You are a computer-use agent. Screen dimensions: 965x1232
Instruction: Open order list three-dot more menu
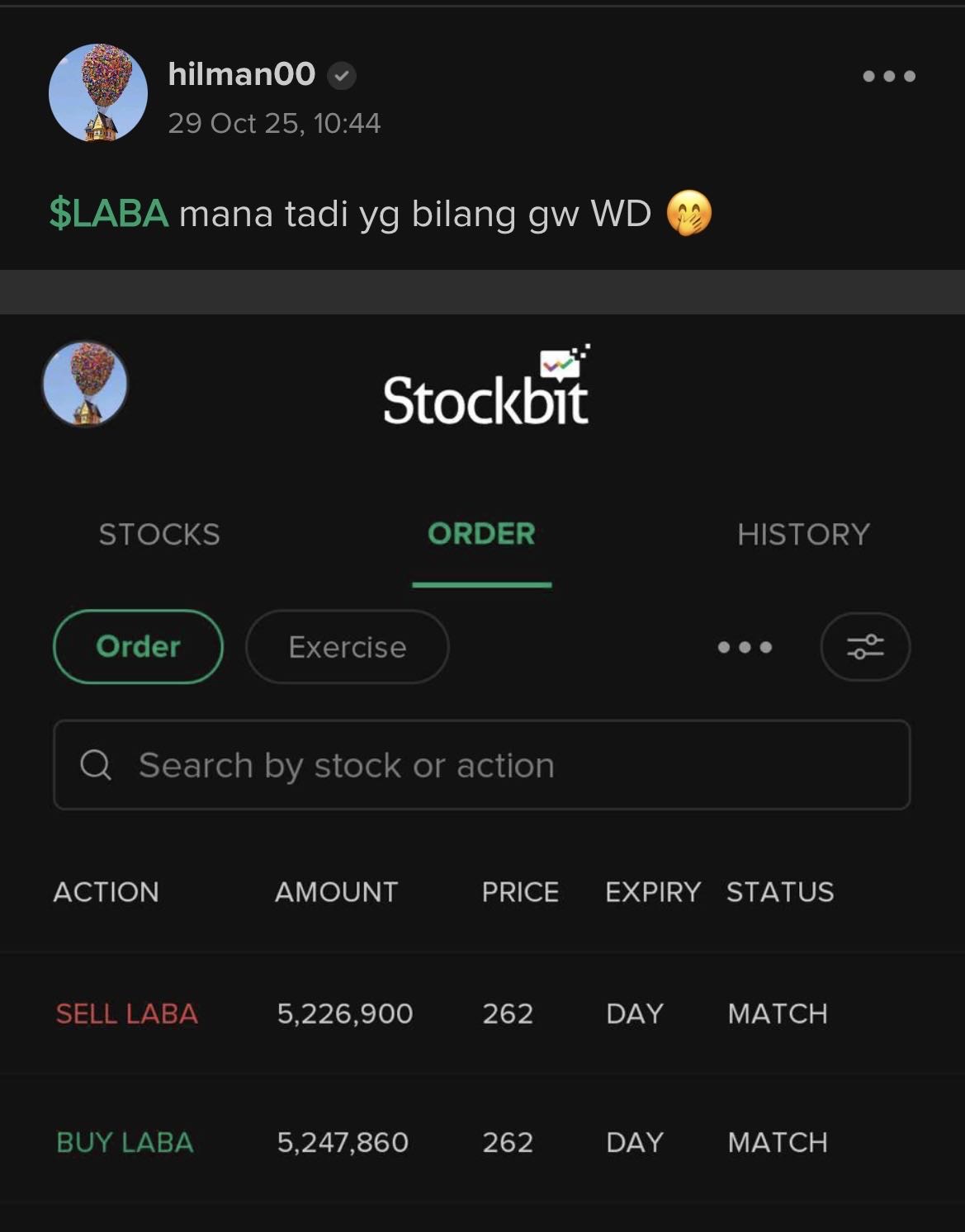coord(745,647)
